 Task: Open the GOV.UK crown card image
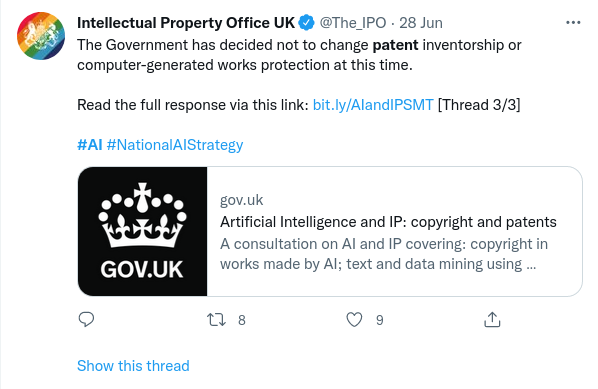click(142, 231)
